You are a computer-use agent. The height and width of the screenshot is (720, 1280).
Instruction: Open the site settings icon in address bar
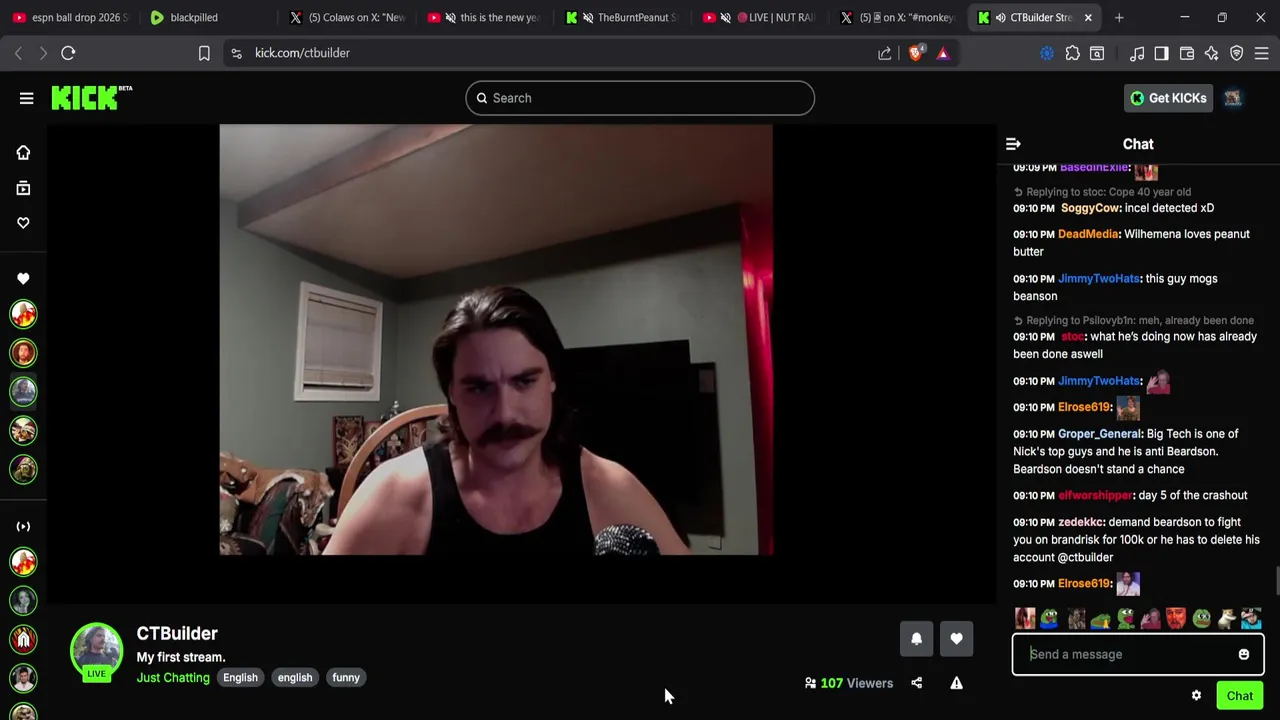click(236, 53)
